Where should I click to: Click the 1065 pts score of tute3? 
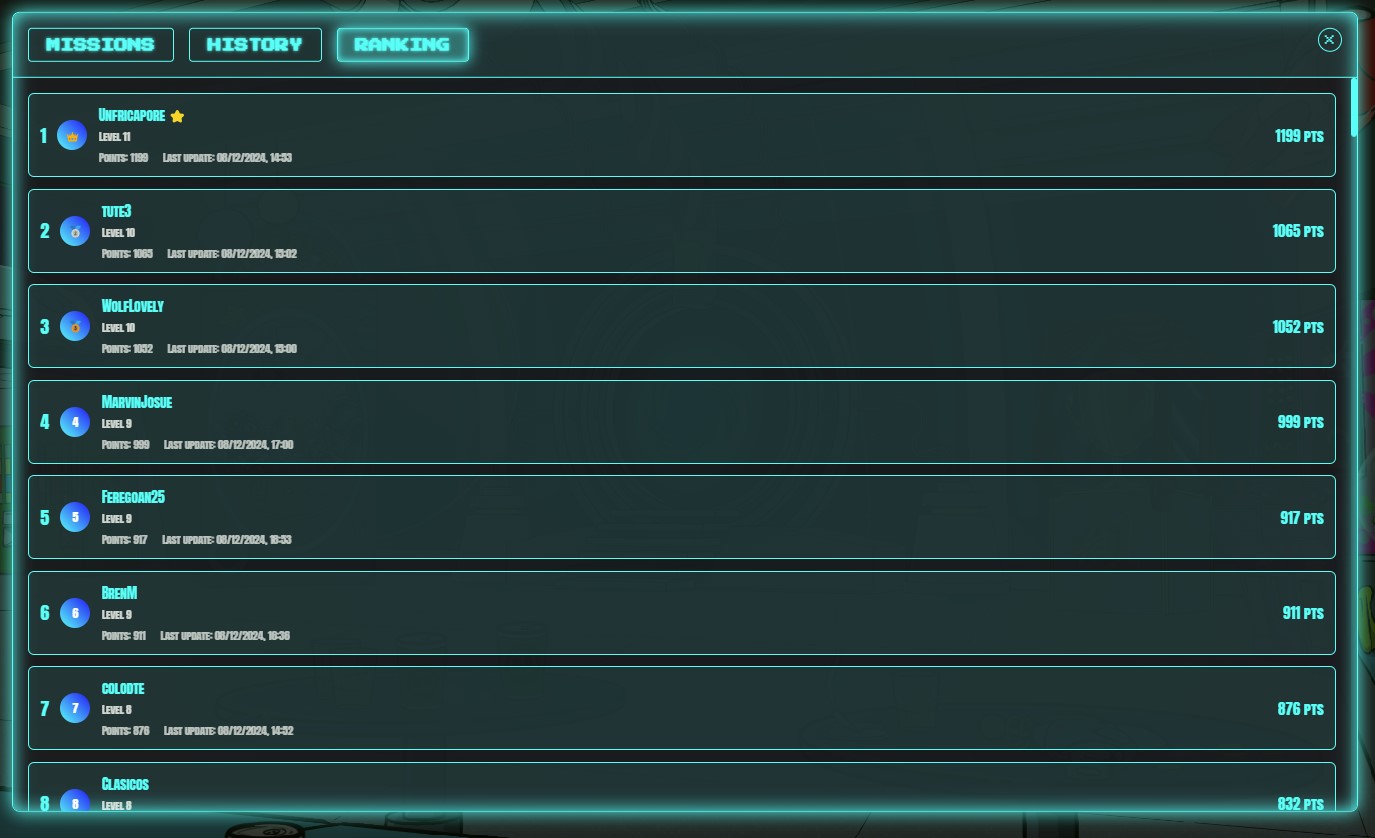click(1298, 231)
